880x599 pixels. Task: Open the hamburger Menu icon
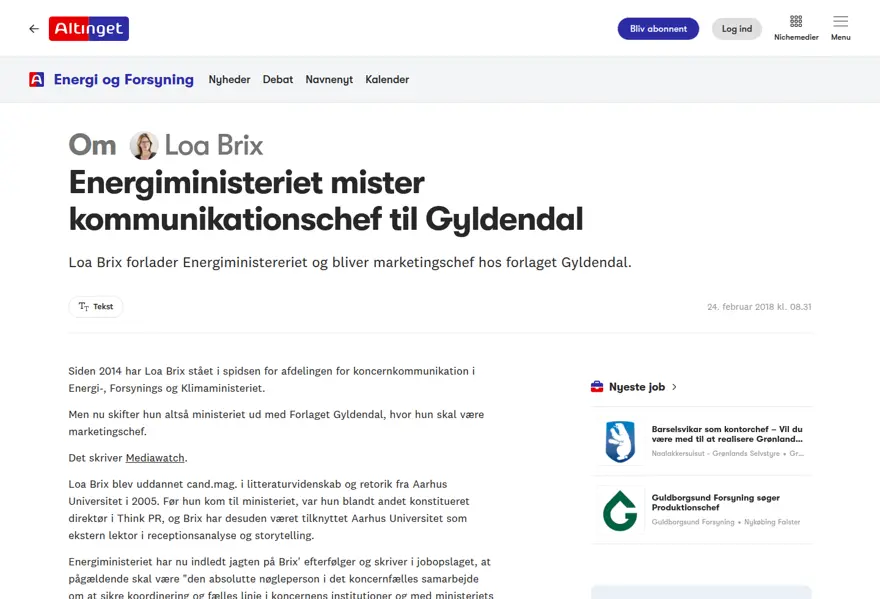coord(840,21)
